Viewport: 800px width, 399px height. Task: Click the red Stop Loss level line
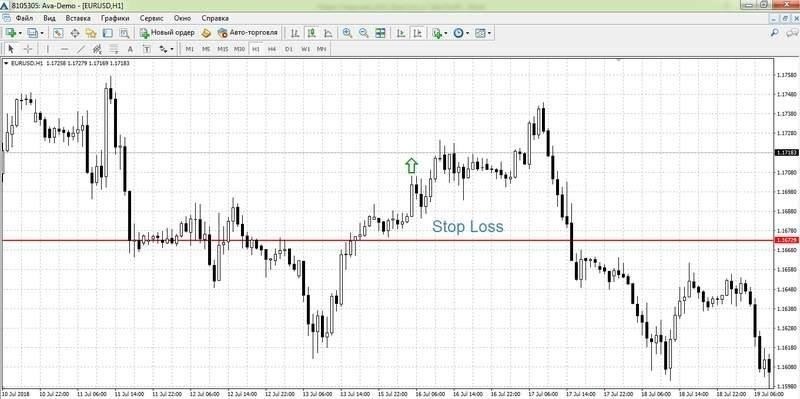tap(388, 240)
